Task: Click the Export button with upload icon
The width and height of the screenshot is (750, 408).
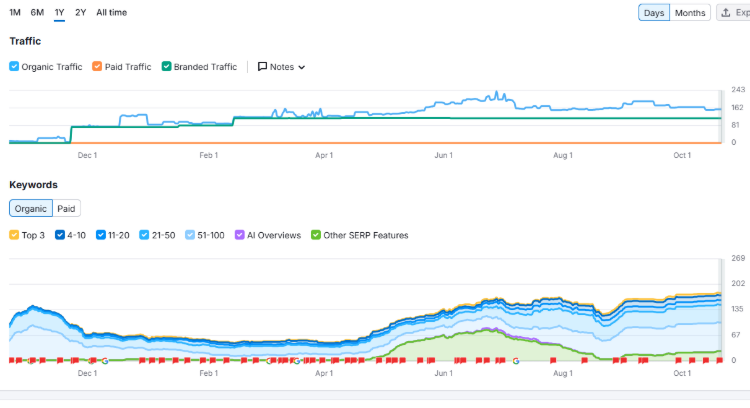Action: pyautogui.click(x=733, y=12)
